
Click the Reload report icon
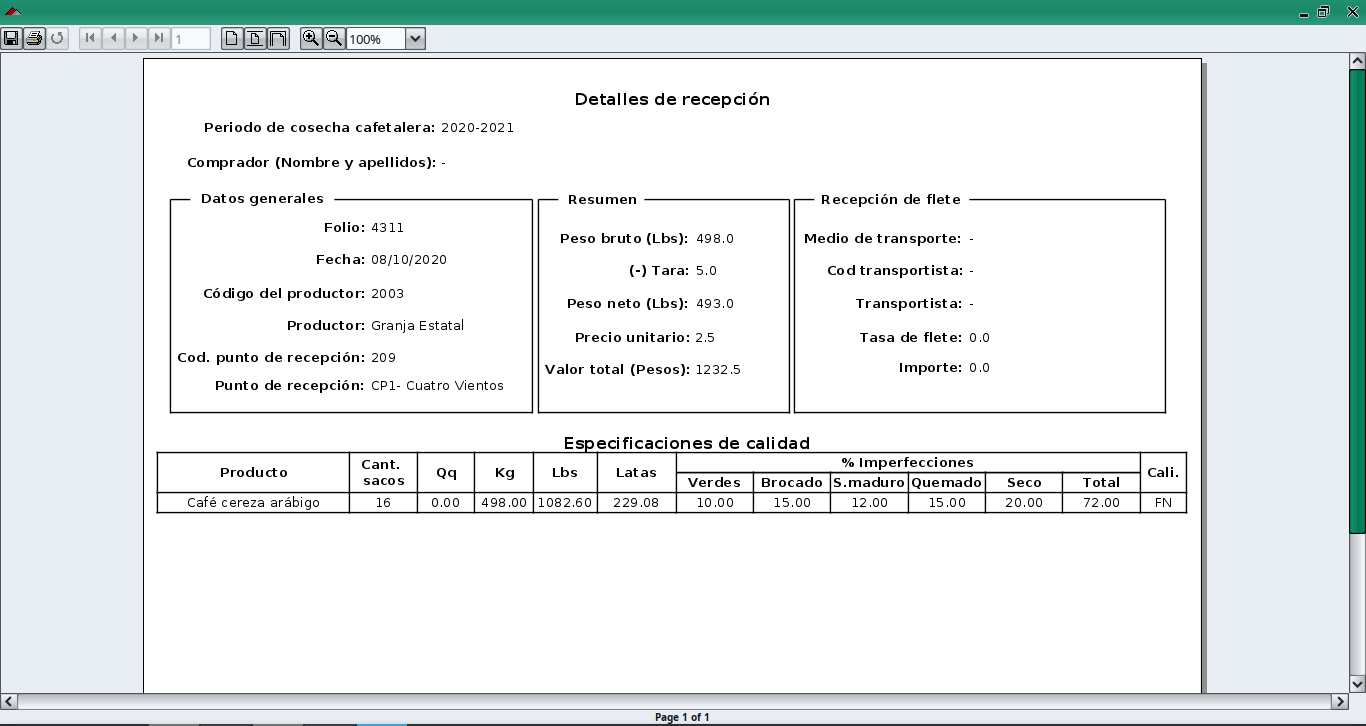pos(57,39)
